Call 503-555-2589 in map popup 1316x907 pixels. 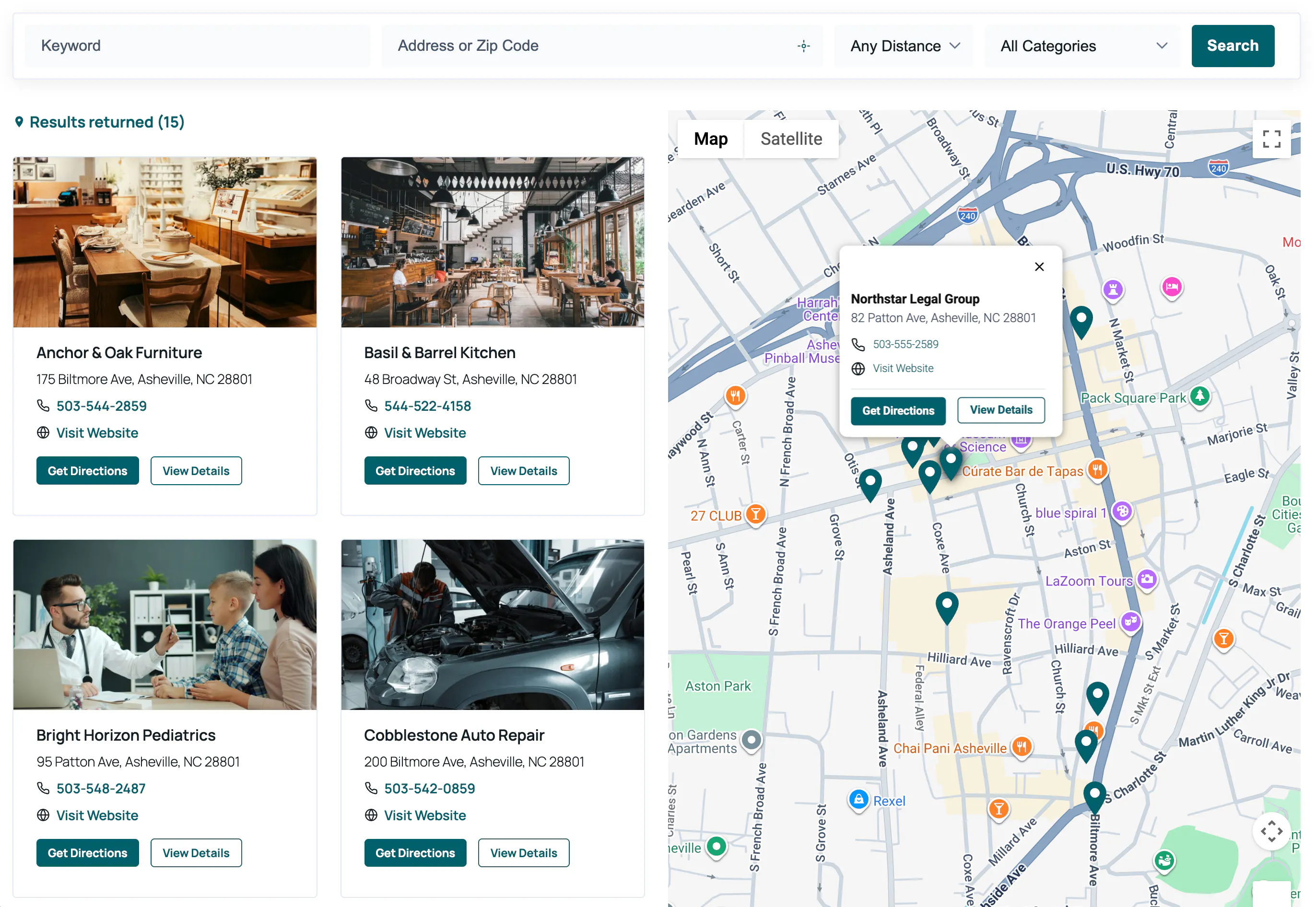(x=905, y=344)
